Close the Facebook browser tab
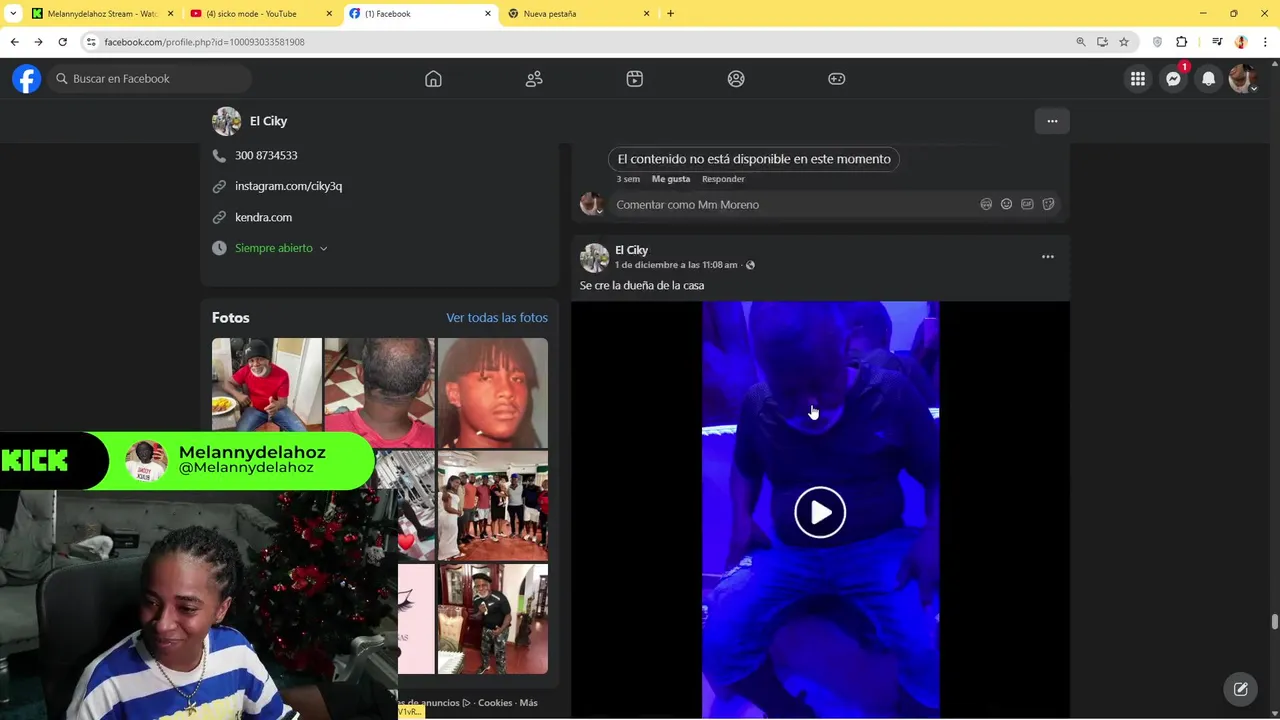The height and width of the screenshot is (720, 1280). 488,14
